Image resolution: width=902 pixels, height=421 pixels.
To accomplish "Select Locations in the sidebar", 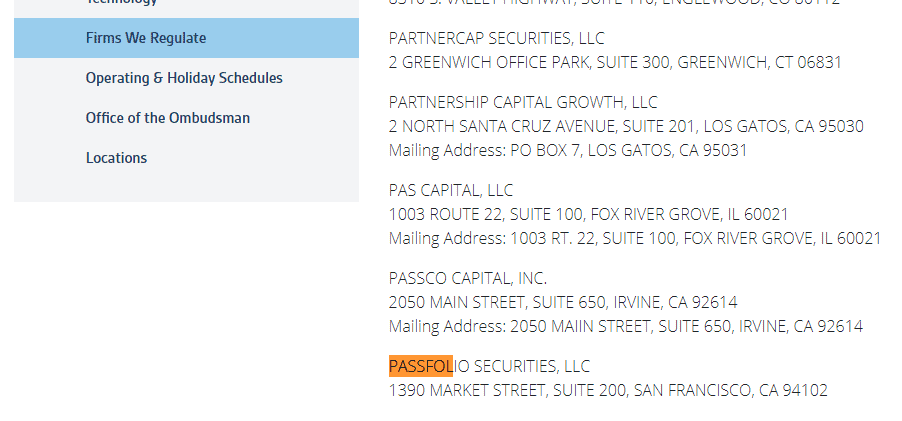I will pyautogui.click(x=116, y=158).
